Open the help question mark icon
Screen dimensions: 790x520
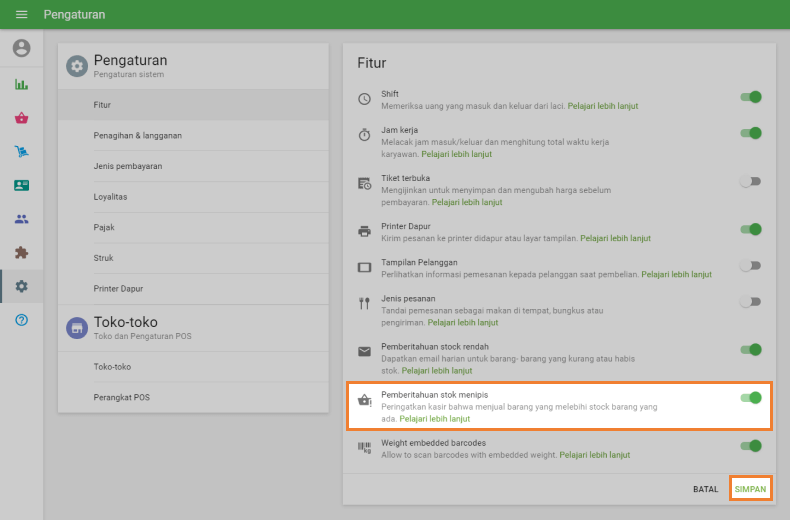tap(21, 320)
